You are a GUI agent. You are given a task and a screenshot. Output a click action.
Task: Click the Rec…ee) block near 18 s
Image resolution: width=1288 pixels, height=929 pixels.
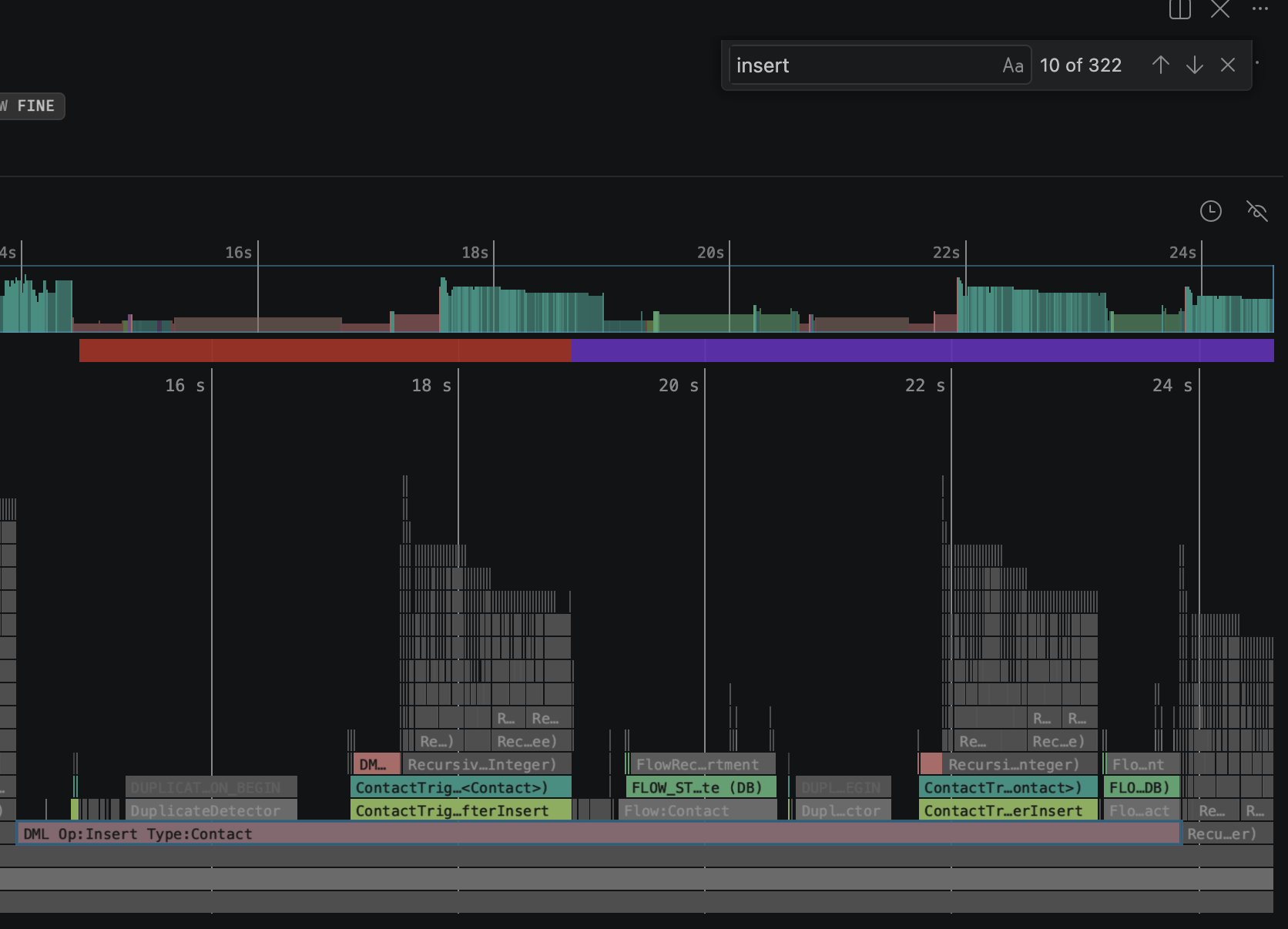pyautogui.click(x=532, y=741)
